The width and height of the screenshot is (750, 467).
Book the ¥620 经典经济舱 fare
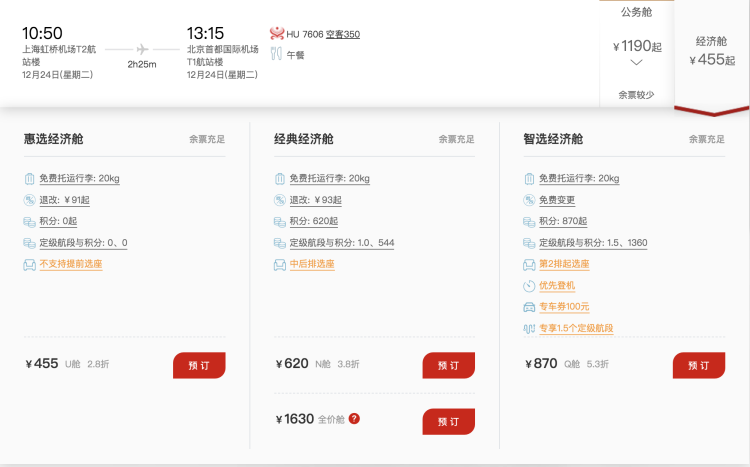(x=448, y=365)
